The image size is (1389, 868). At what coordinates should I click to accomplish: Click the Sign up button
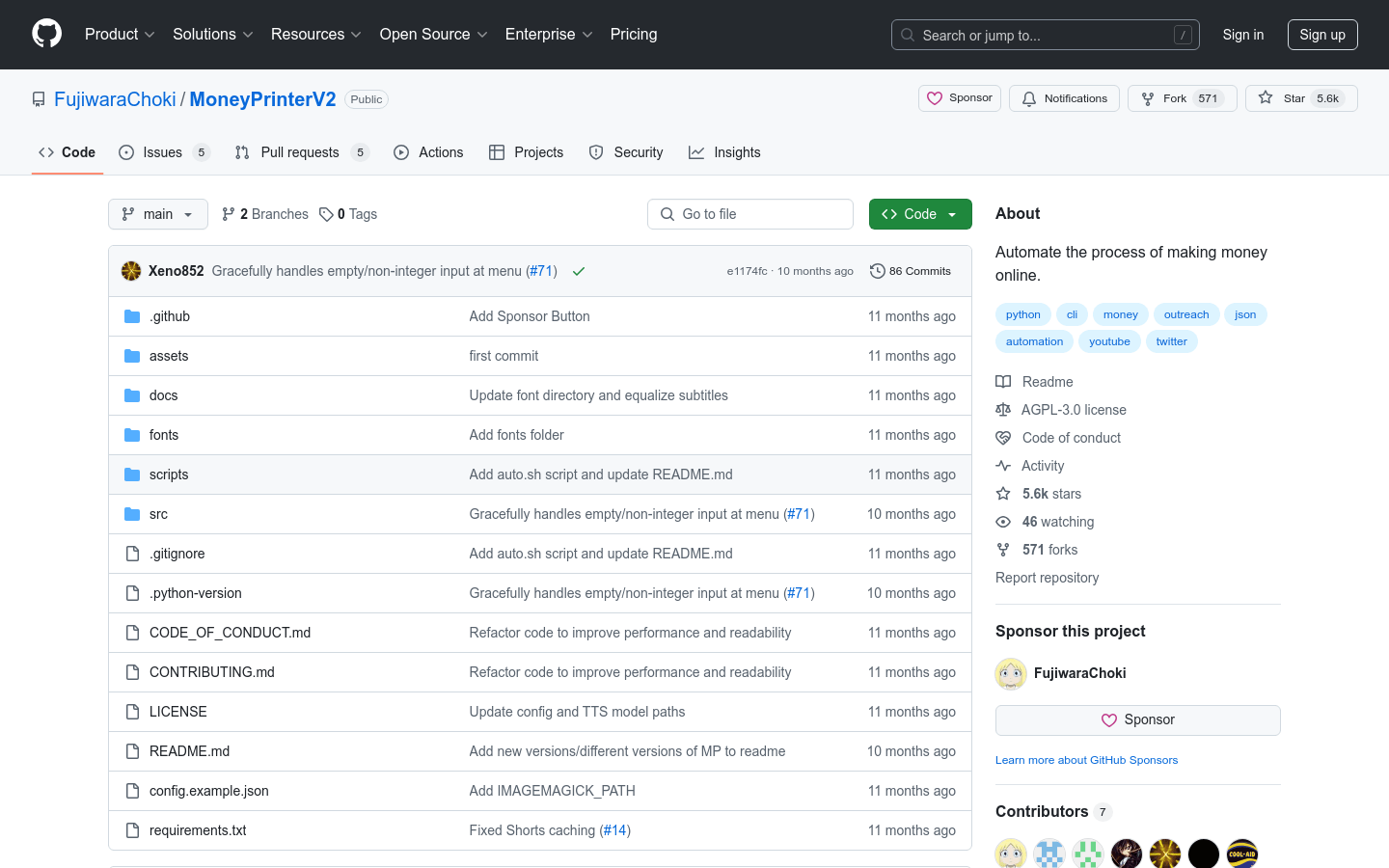pos(1321,35)
